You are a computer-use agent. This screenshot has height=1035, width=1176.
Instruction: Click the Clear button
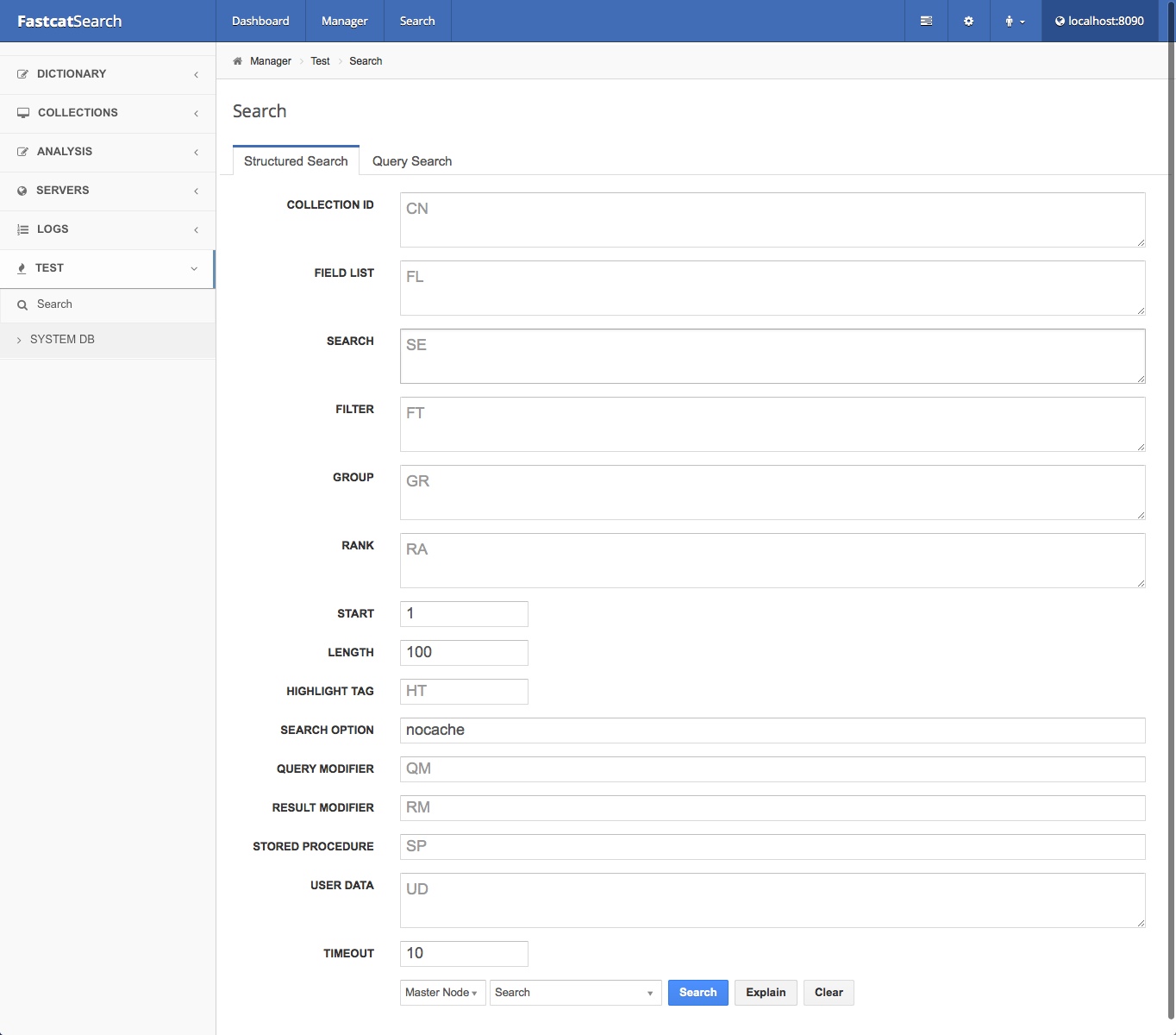pos(829,993)
